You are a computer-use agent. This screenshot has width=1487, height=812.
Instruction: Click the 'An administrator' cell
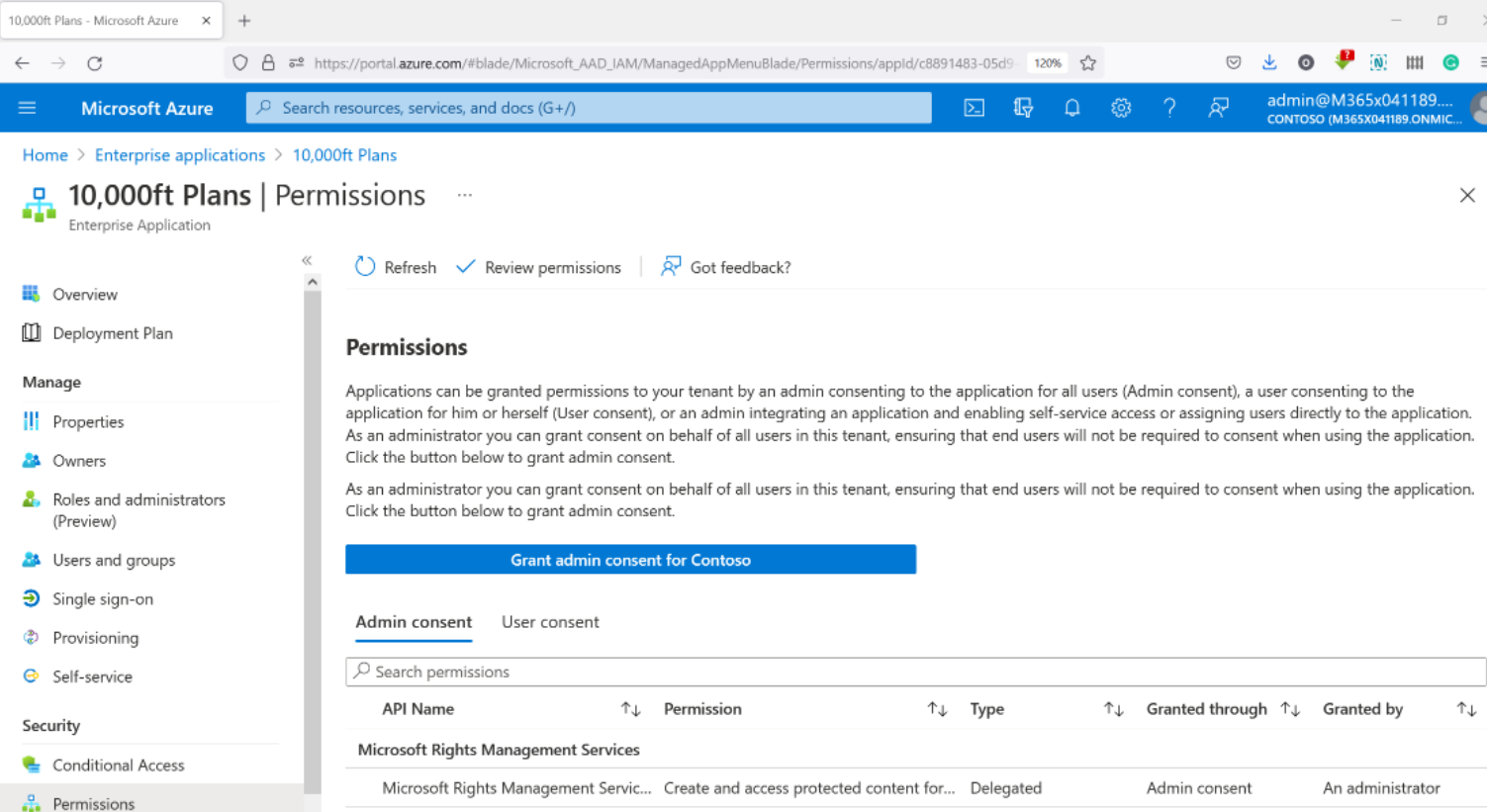(x=1381, y=788)
